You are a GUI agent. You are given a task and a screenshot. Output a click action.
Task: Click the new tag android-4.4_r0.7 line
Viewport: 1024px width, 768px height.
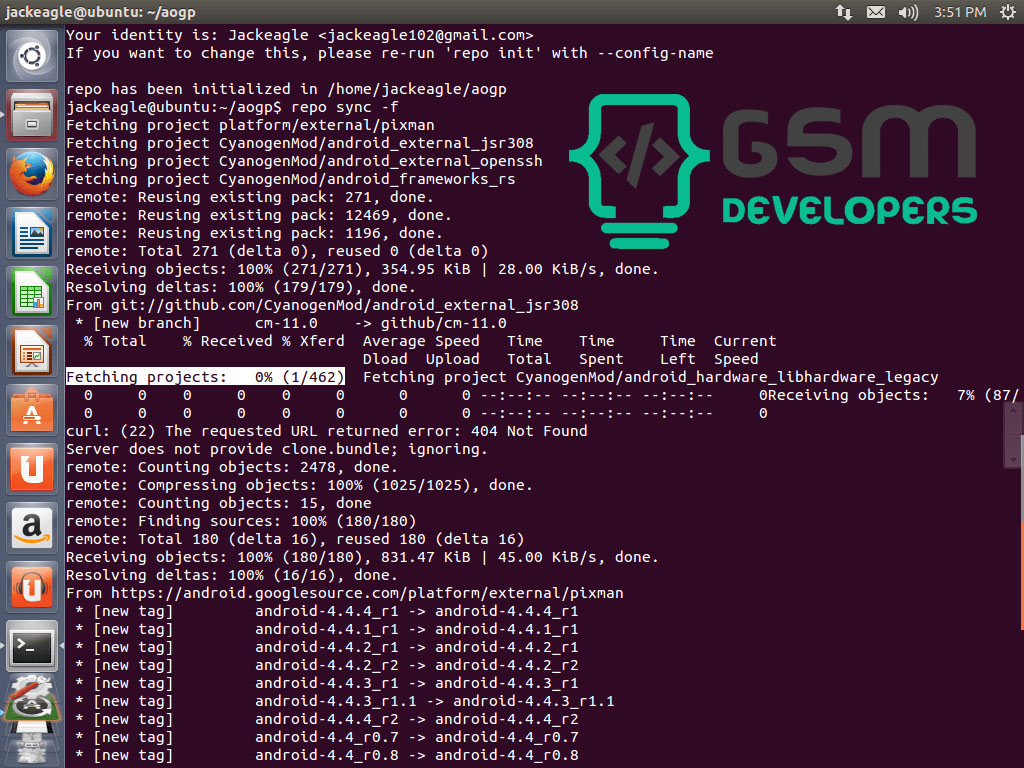327,737
